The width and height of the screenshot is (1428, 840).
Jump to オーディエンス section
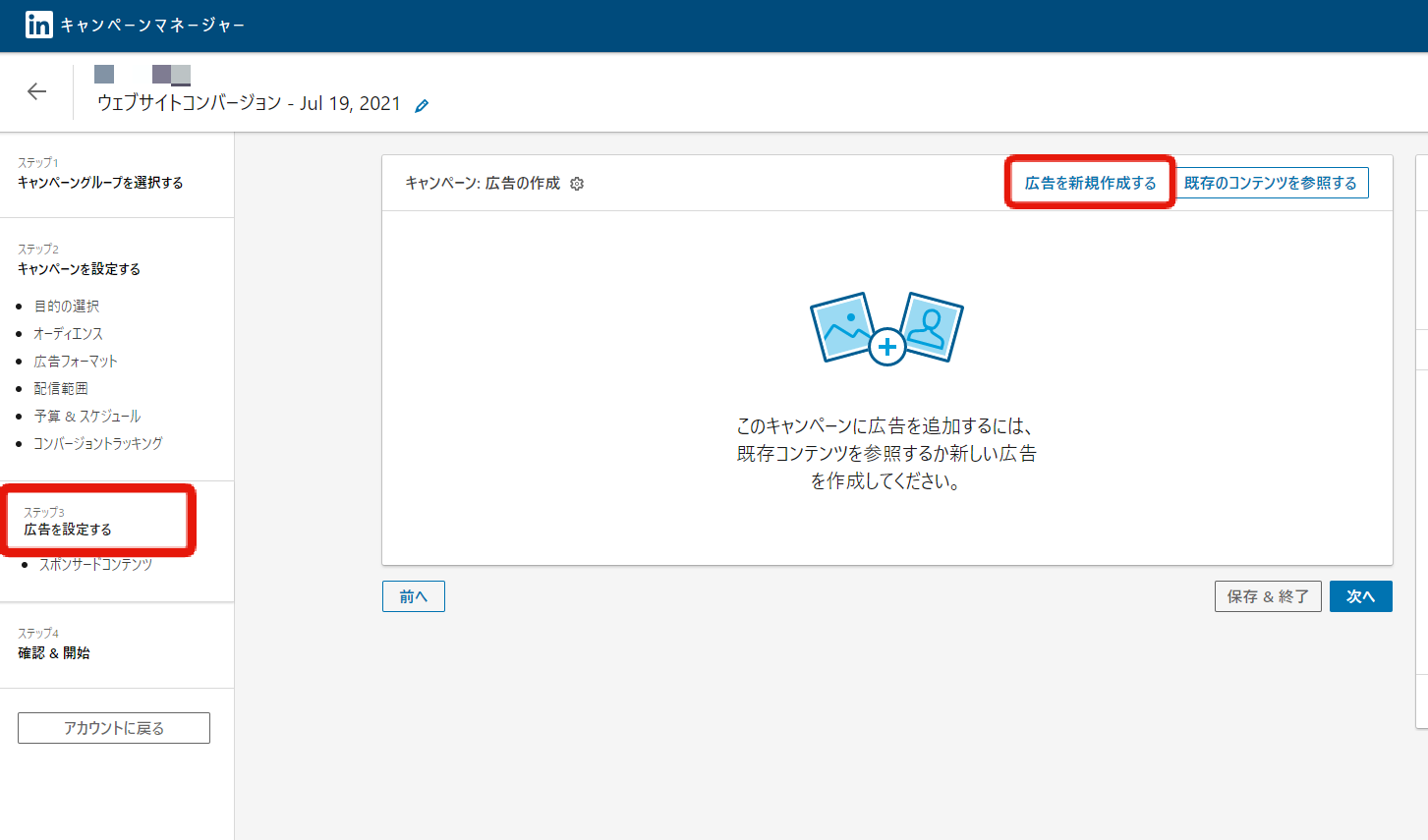[x=69, y=334]
